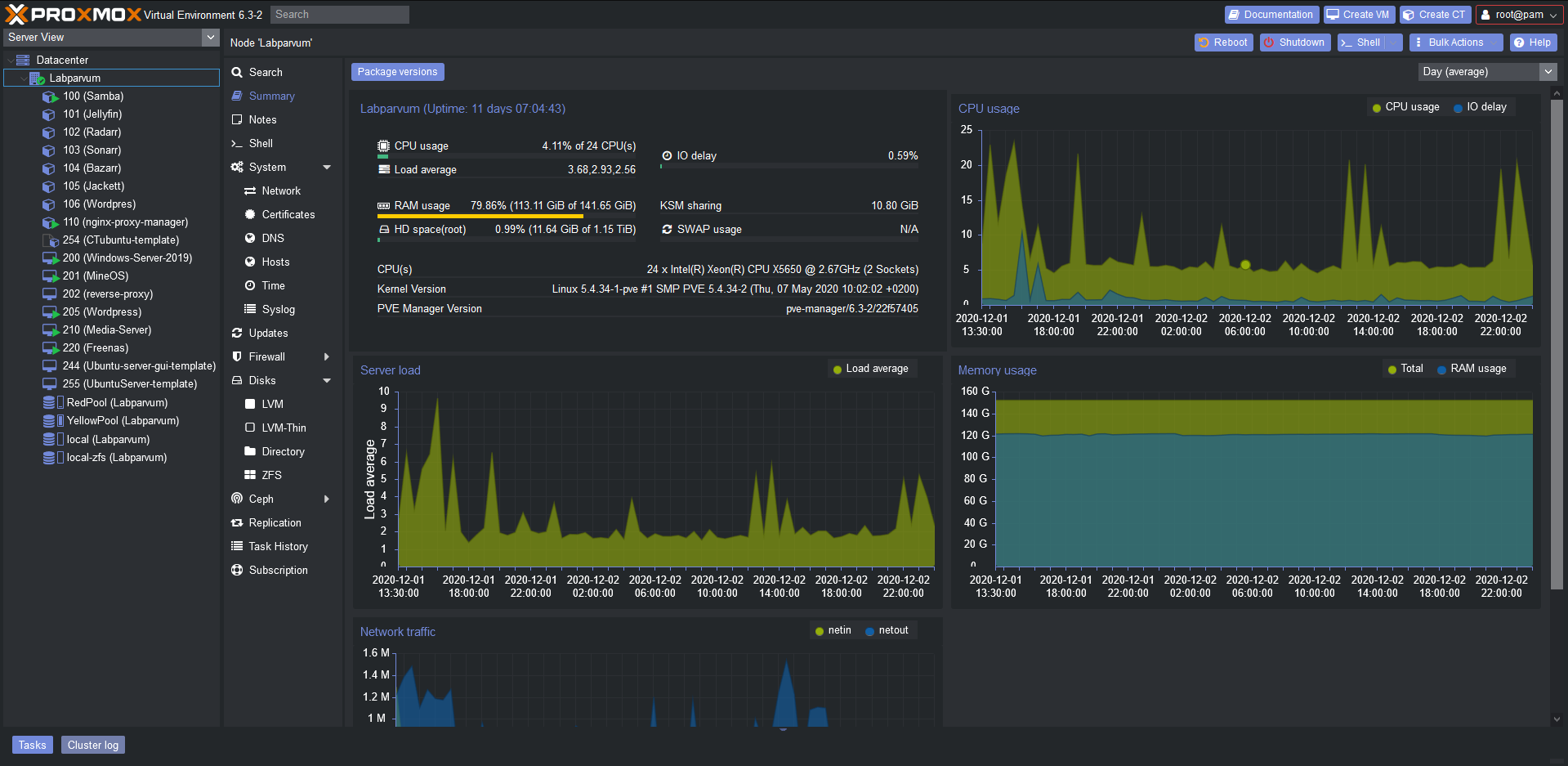Collapse the Labparvum tree node

pos(24,78)
